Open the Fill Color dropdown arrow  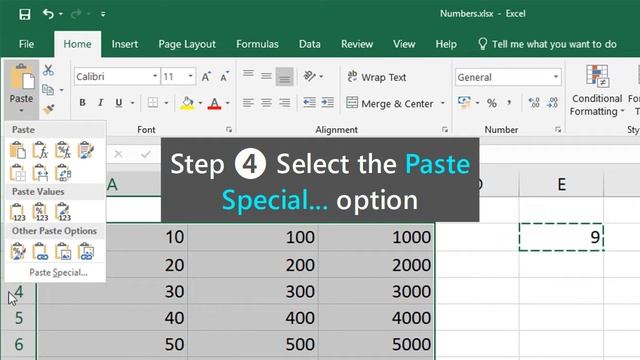click(x=200, y=103)
